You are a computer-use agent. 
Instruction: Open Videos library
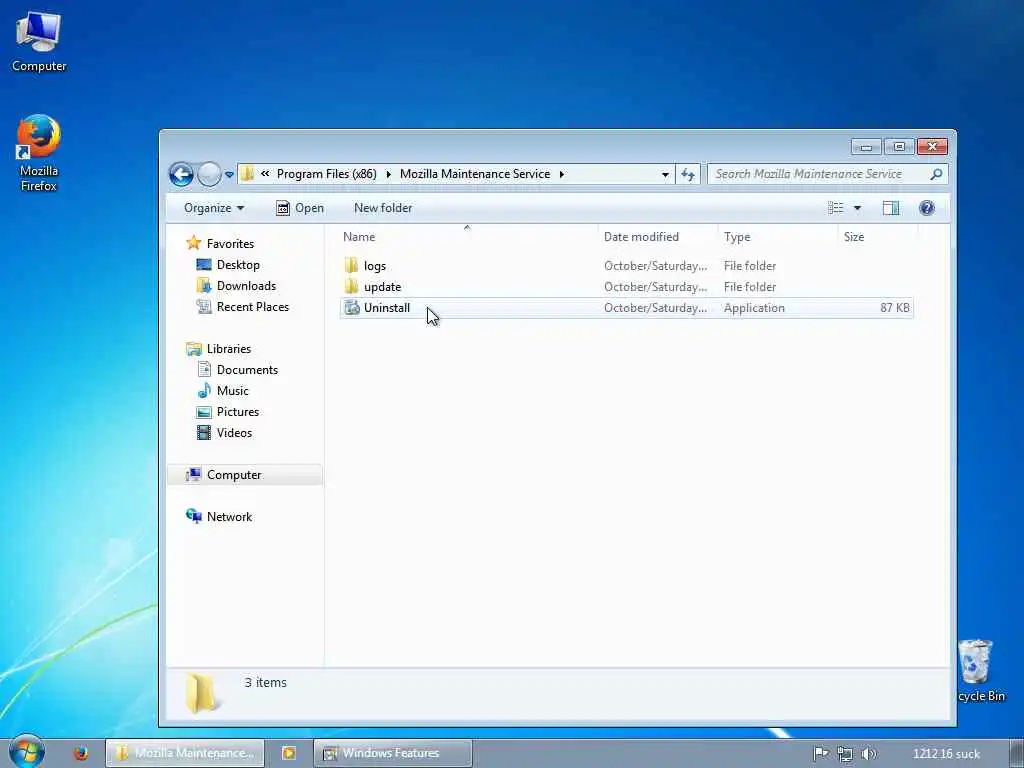tap(234, 432)
